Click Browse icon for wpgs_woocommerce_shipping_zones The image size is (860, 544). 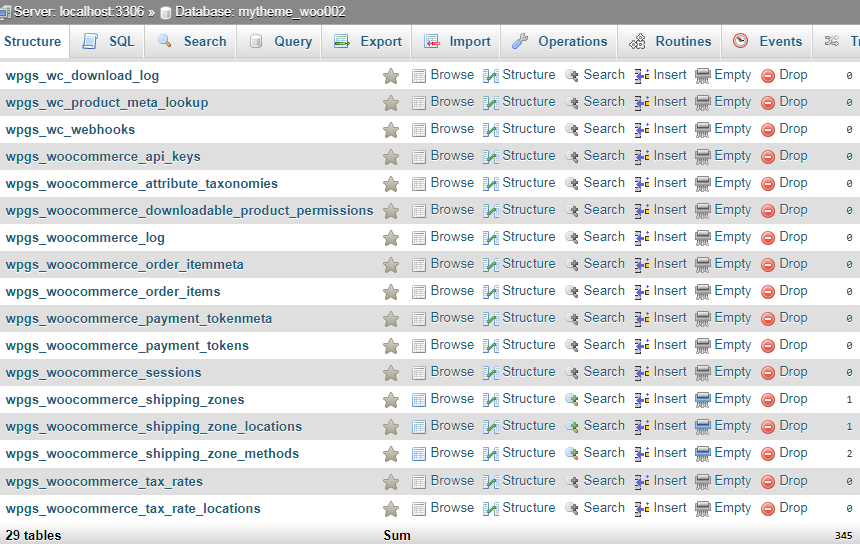tap(419, 400)
